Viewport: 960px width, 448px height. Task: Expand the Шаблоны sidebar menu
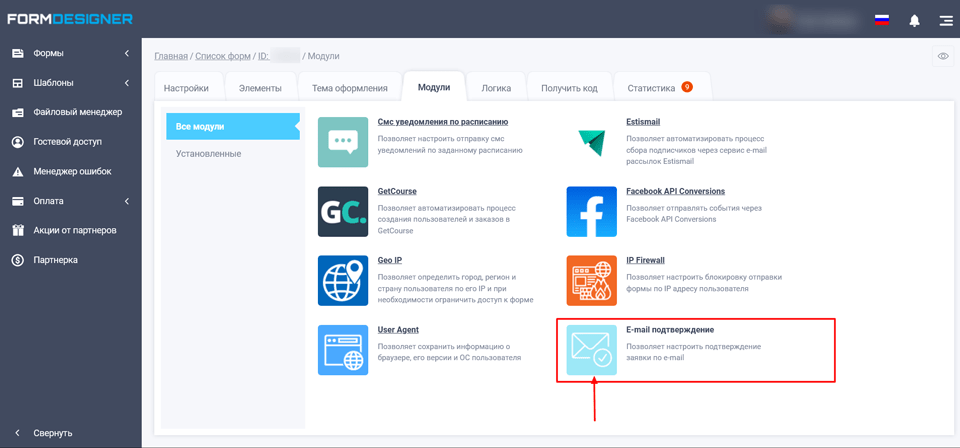tap(70, 83)
